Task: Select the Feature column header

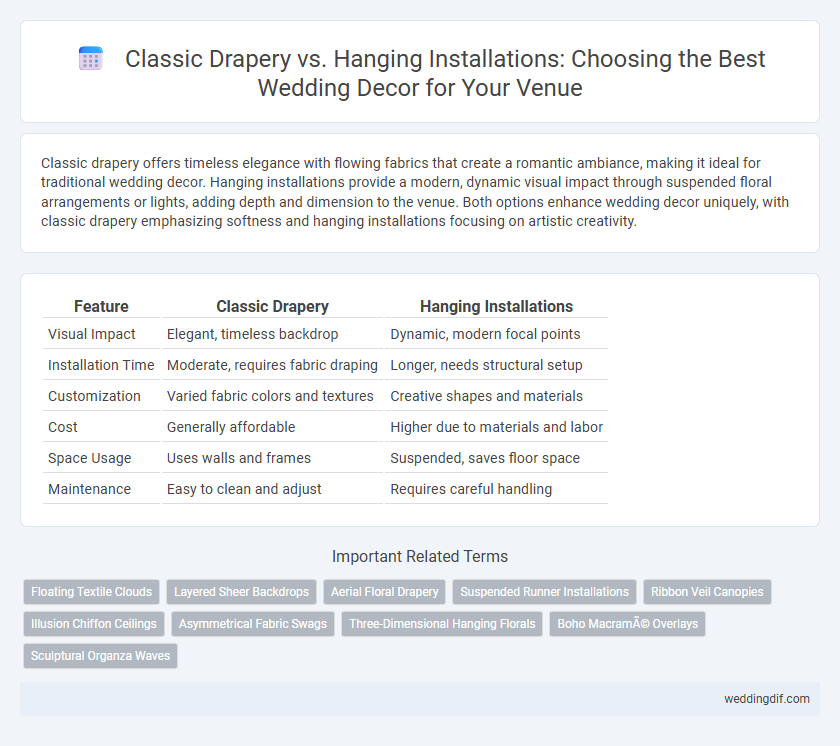Action: coord(101,306)
